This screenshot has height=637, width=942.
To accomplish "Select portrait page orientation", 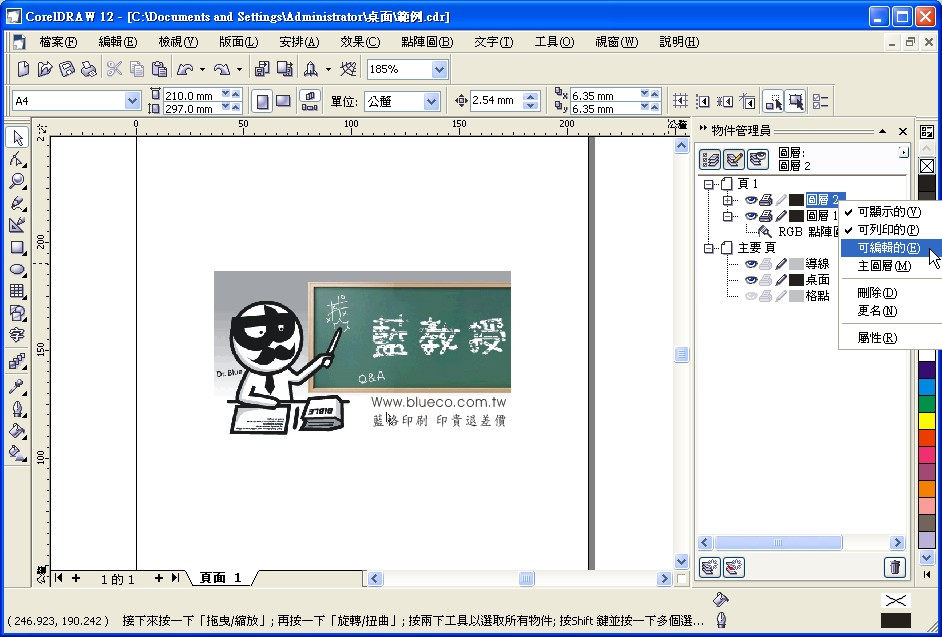I will click(x=263, y=102).
